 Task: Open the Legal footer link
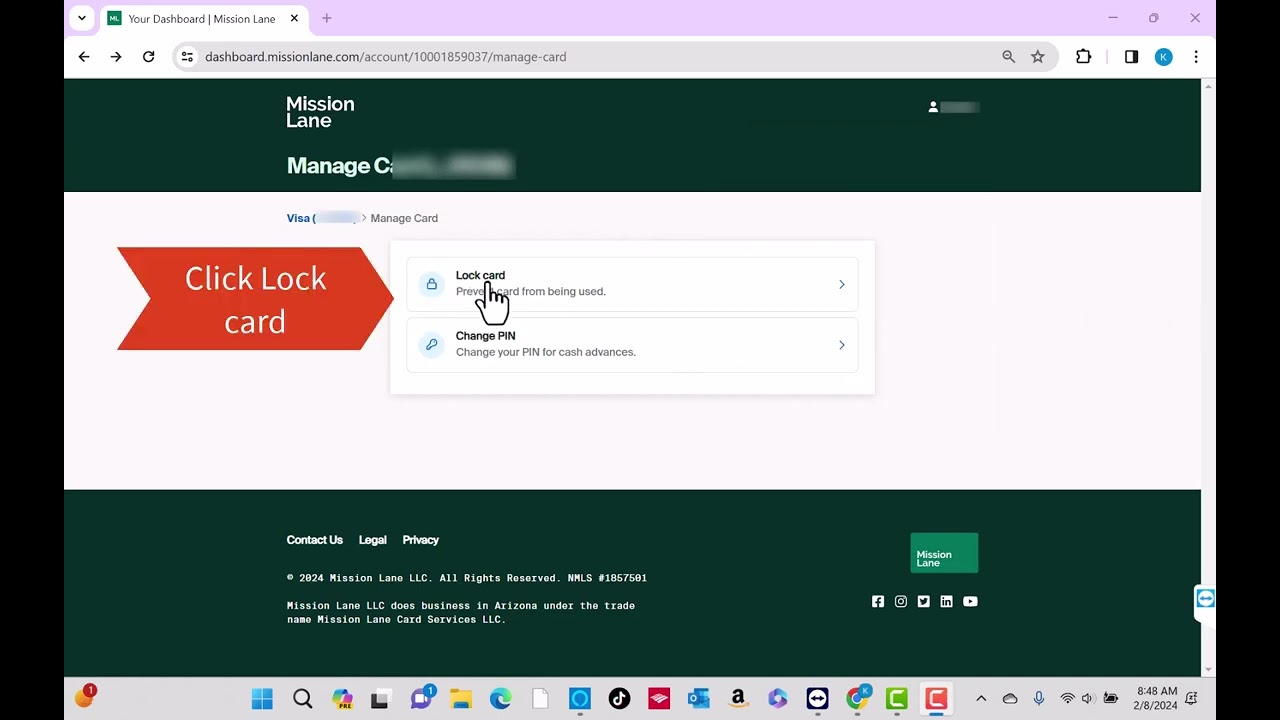tap(372, 540)
